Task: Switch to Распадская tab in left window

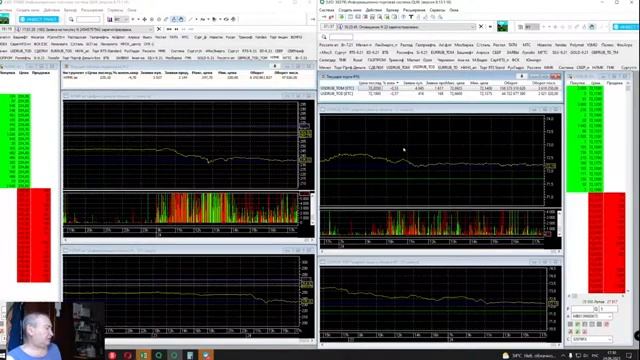Action: (x=77, y=37)
